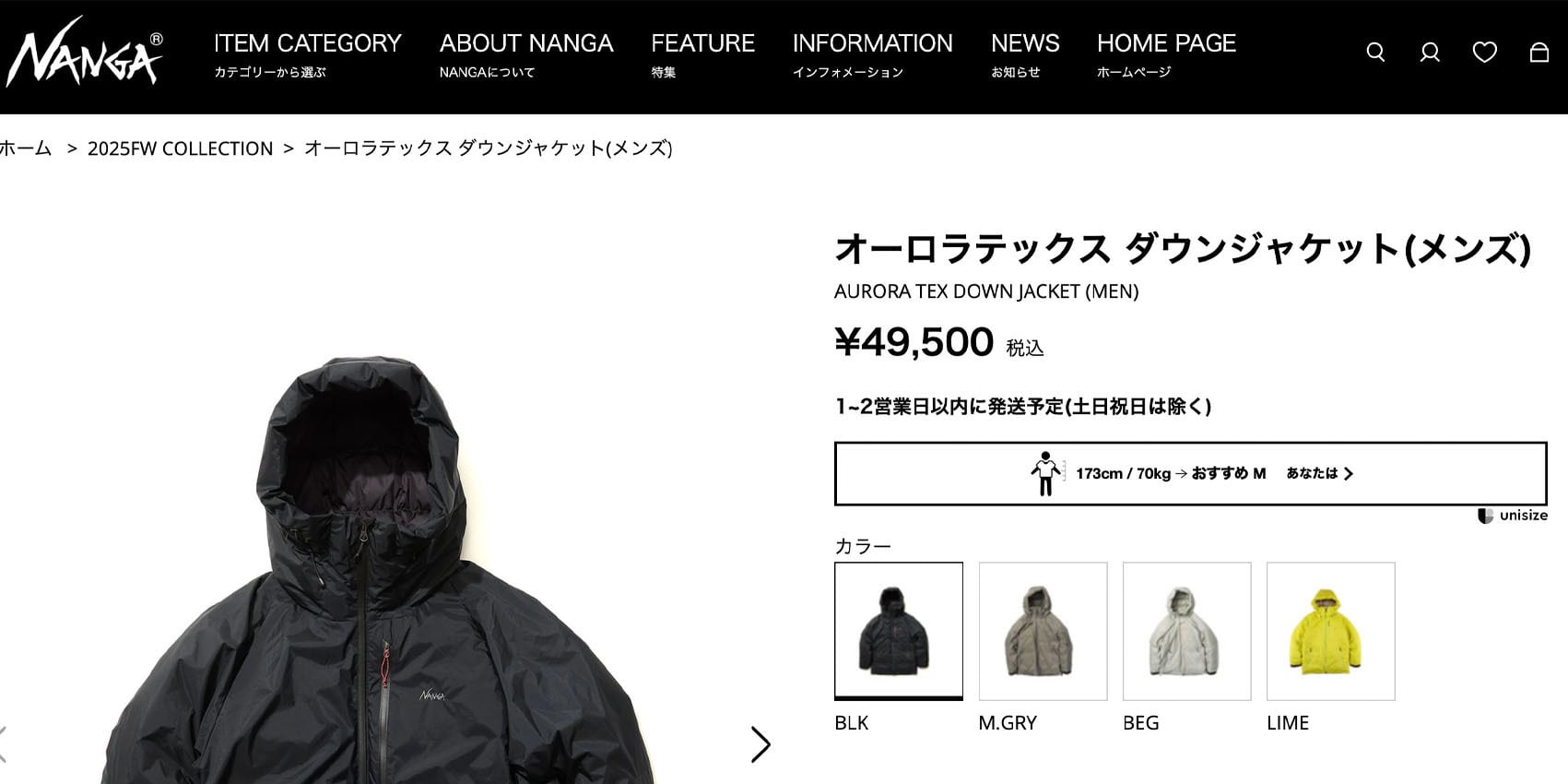Click the unisize logo badge
The height and width of the screenshot is (784, 1568).
coord(1513,516)
